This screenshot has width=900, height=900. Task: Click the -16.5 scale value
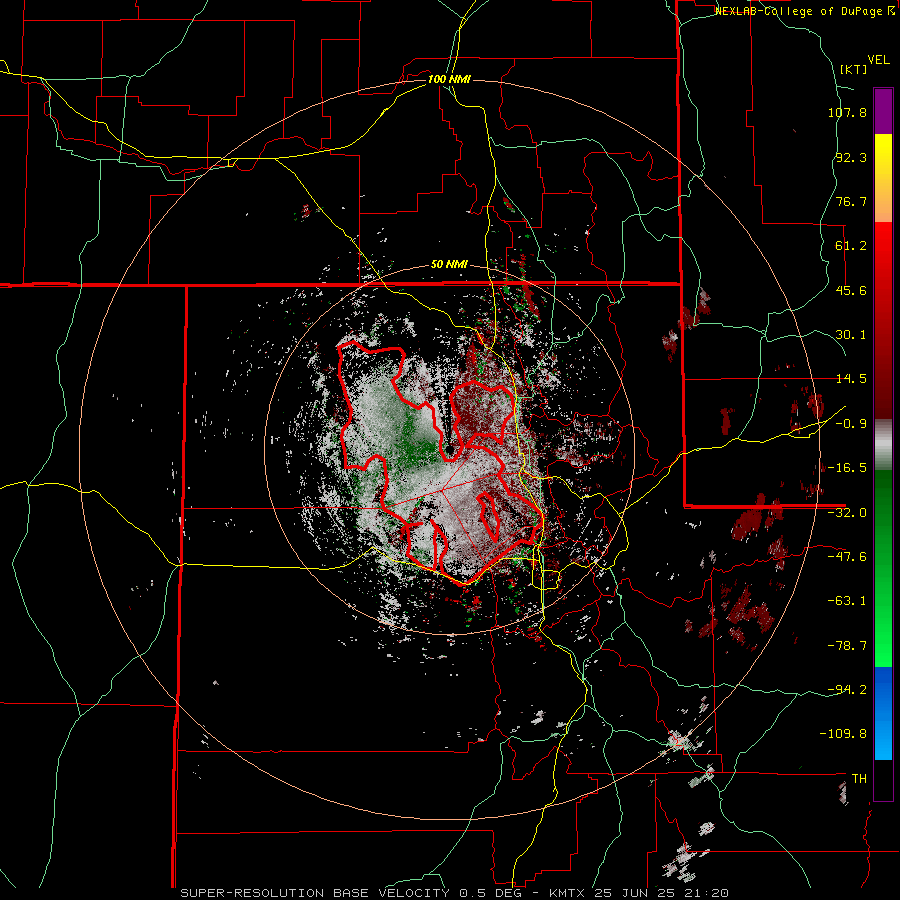click(847, 468)
